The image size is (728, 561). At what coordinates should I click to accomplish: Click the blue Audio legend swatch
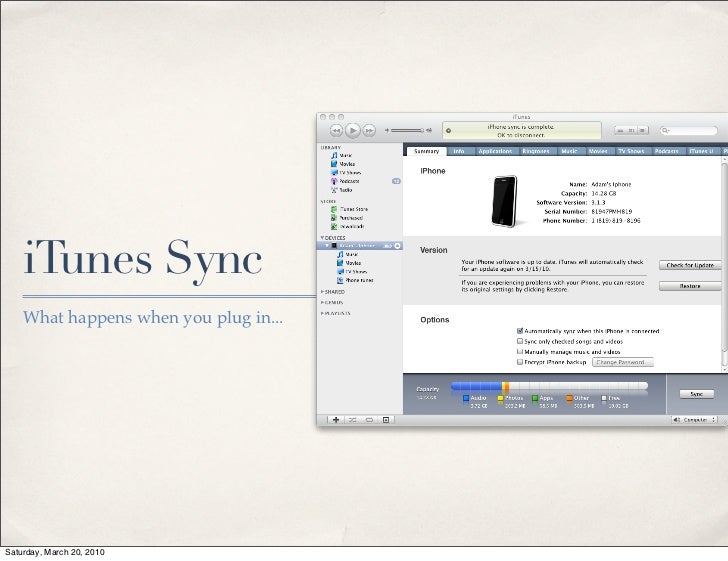point(466,398)
